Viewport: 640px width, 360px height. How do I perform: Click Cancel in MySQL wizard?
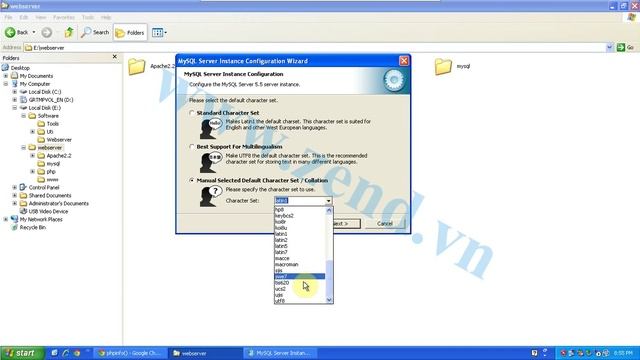385,224
